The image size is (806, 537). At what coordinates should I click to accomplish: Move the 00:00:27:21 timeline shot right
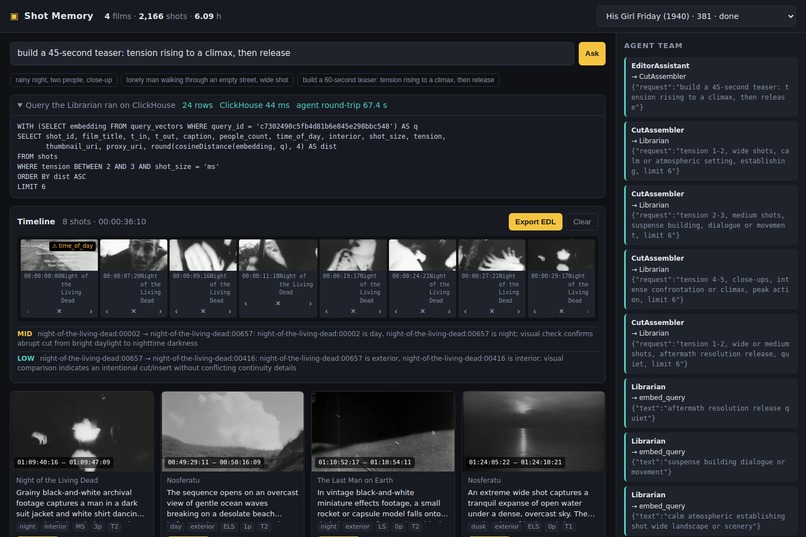point(519,311)
